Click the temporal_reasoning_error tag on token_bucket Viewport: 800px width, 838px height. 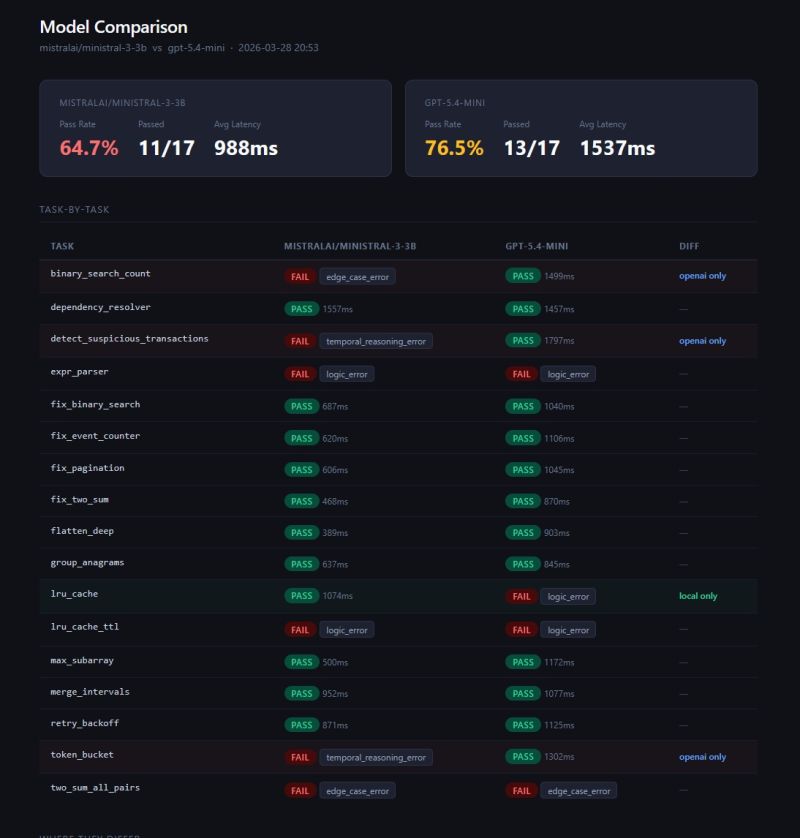click(376, 757)
